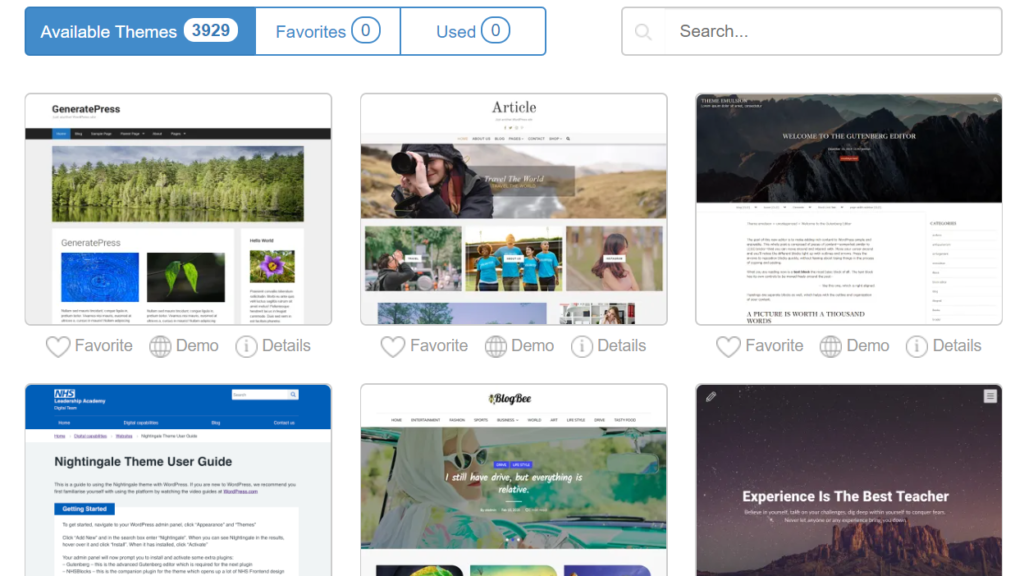
Task: Switch to the Favorites tab
Action: [x=328, y=31]
